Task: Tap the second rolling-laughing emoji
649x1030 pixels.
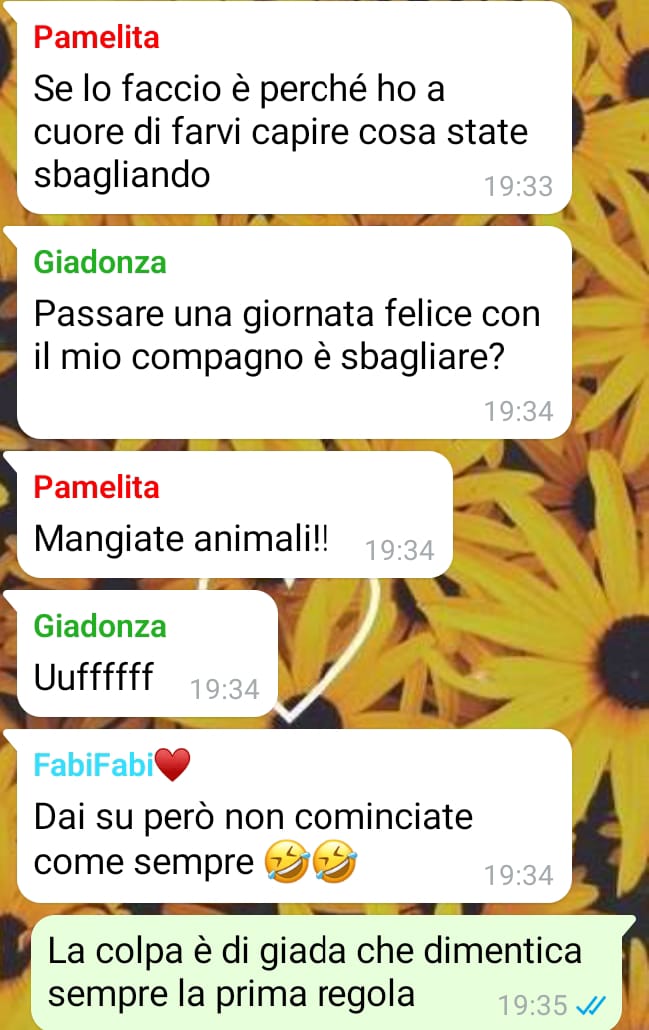Action: (x=334, y=861)
